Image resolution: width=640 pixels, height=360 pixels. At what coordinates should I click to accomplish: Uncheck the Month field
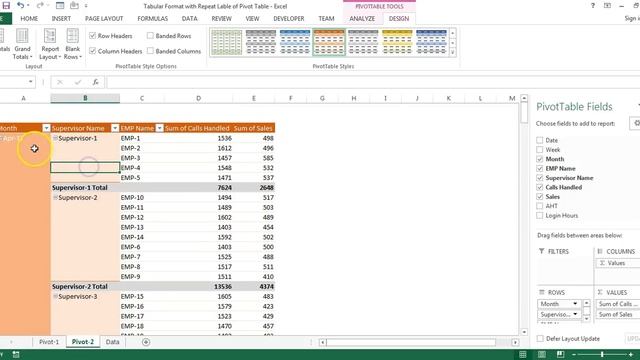point(540,159)
